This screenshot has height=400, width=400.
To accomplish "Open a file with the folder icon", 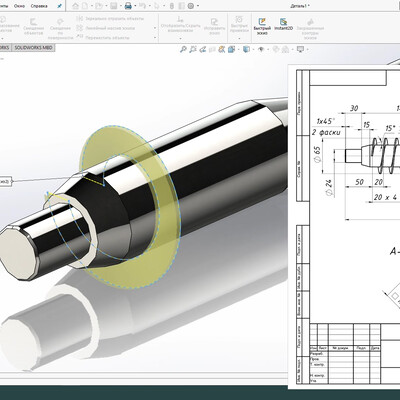I will (99, 6).
